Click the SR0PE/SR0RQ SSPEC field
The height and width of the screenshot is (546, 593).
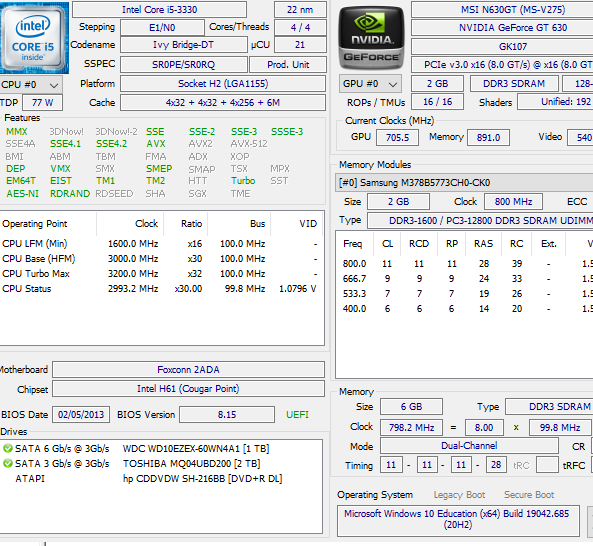pyautogui.click(x=184, y=65)
